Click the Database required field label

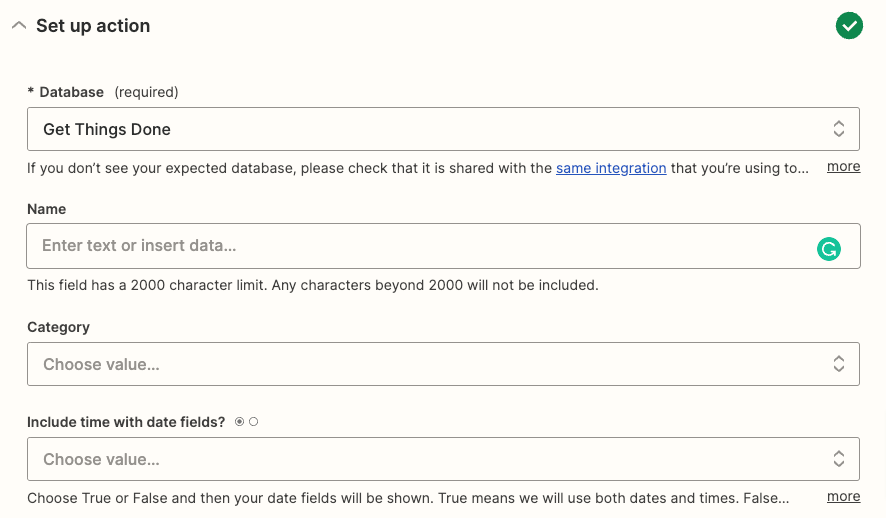103,92
